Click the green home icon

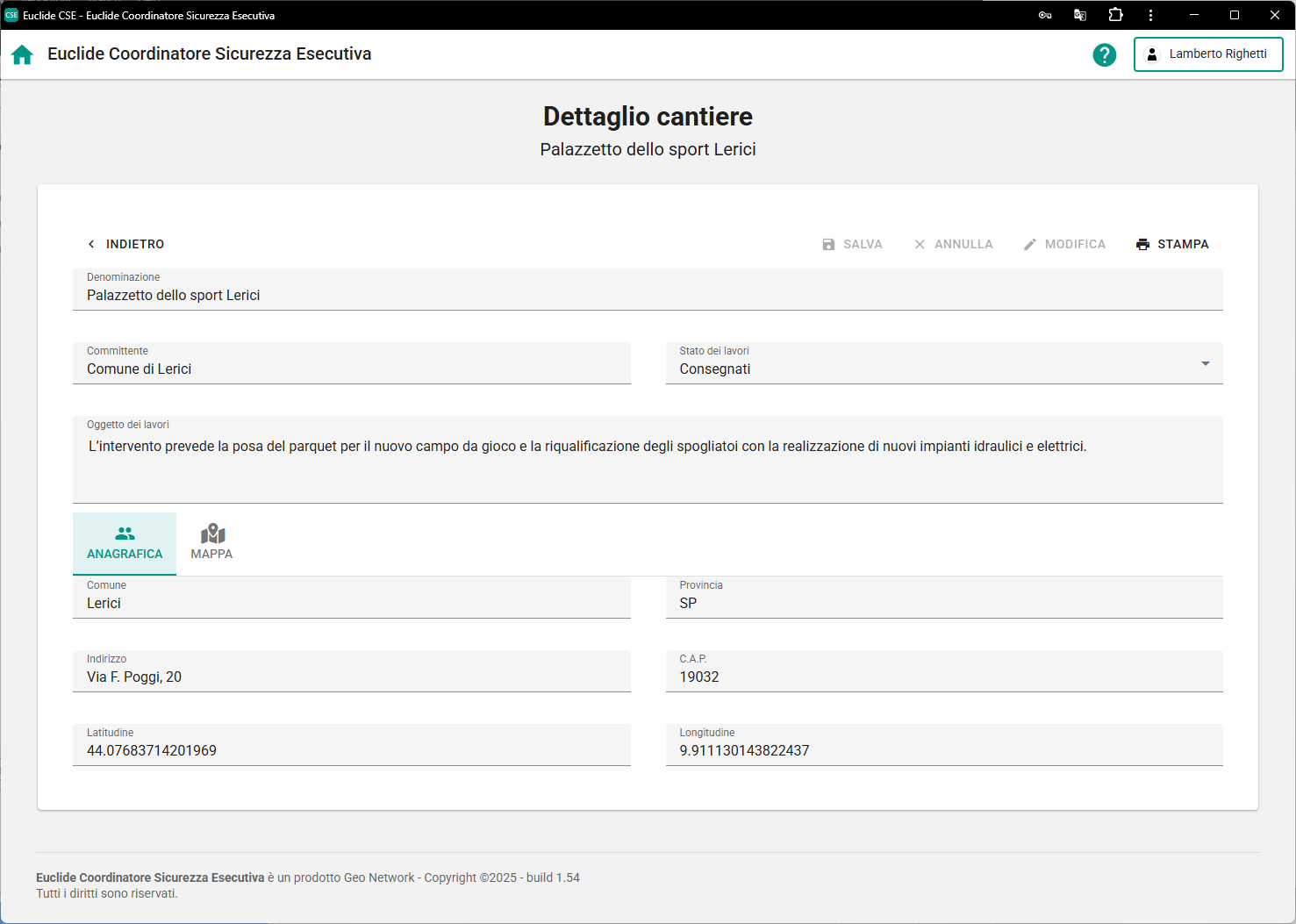[x=22, y=54]
